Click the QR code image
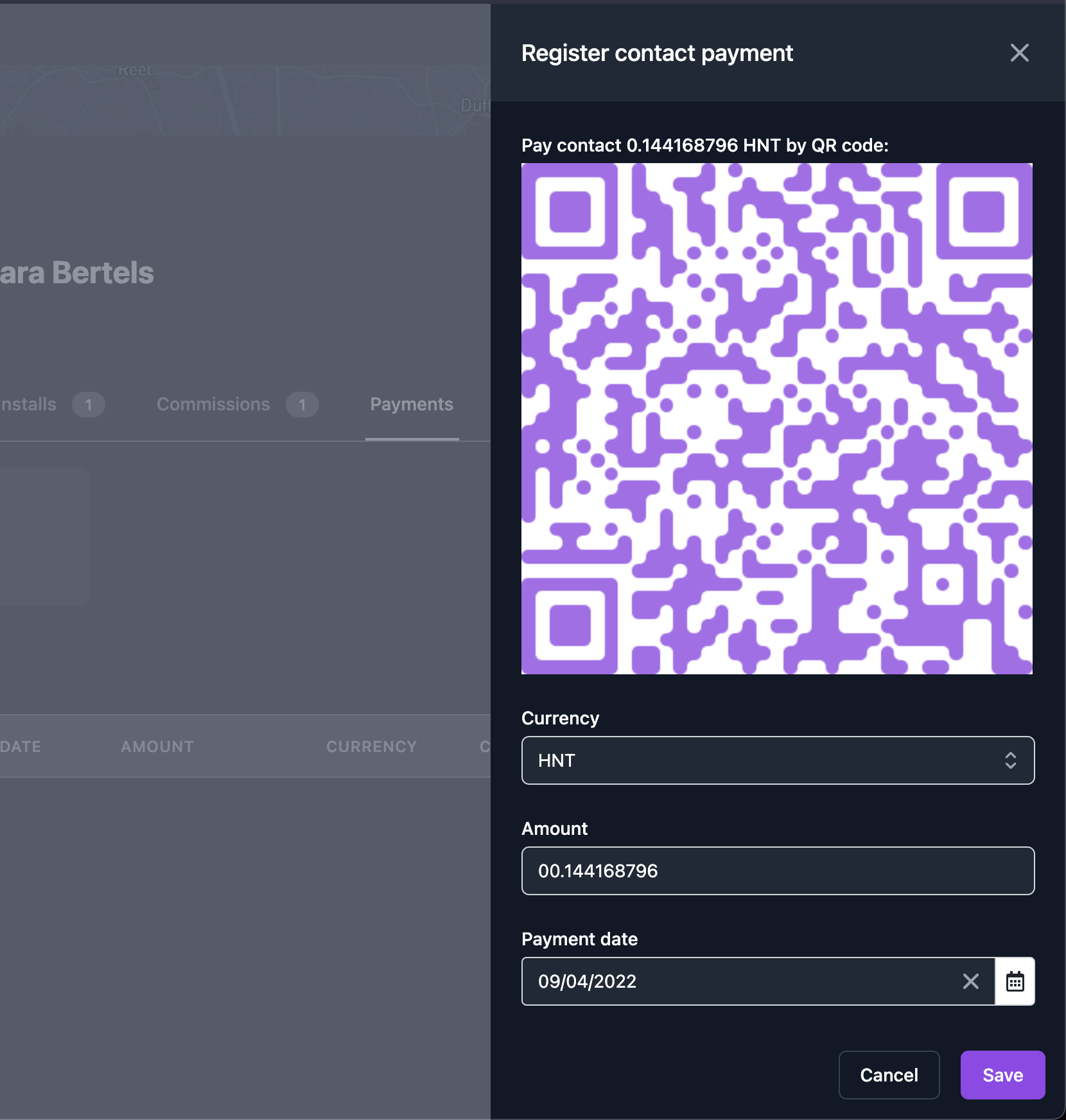Image resolution: width=1066 pixels, height=1120 pixels. tap(777, 419)
